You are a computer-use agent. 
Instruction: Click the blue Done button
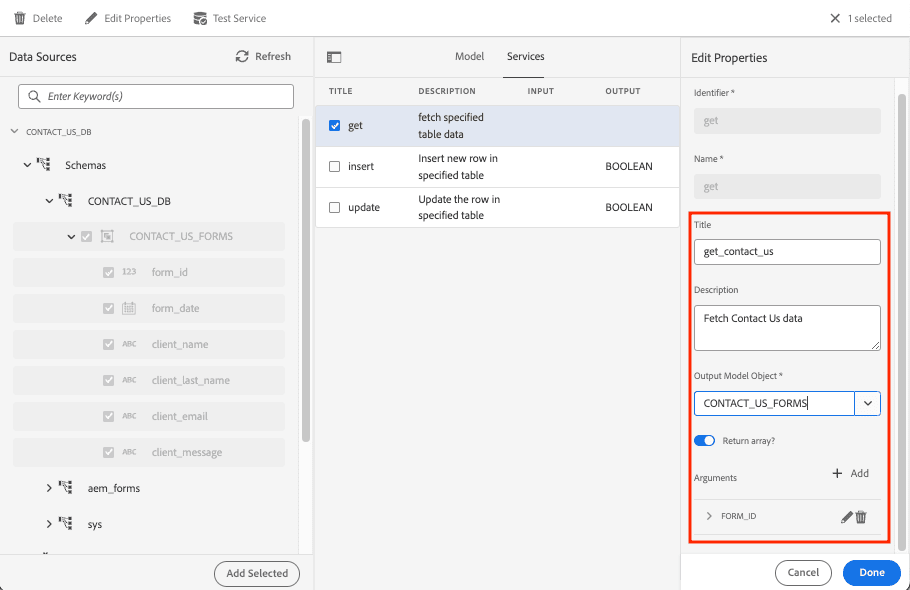tap(872, 573)
